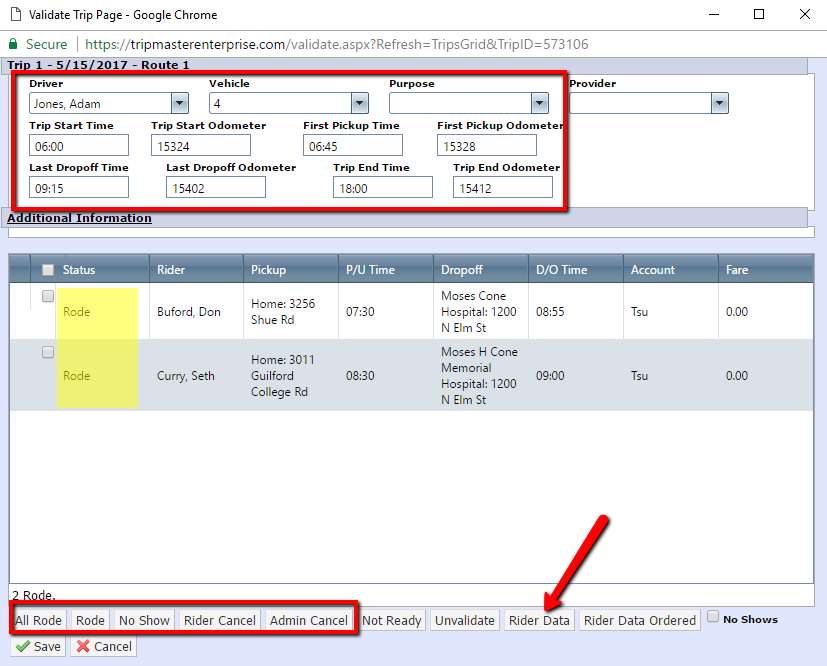Click the 08:55 dropoff time cell
Image resolution: width=827 pixels, height=666 pixels.
tap(550, 312)
